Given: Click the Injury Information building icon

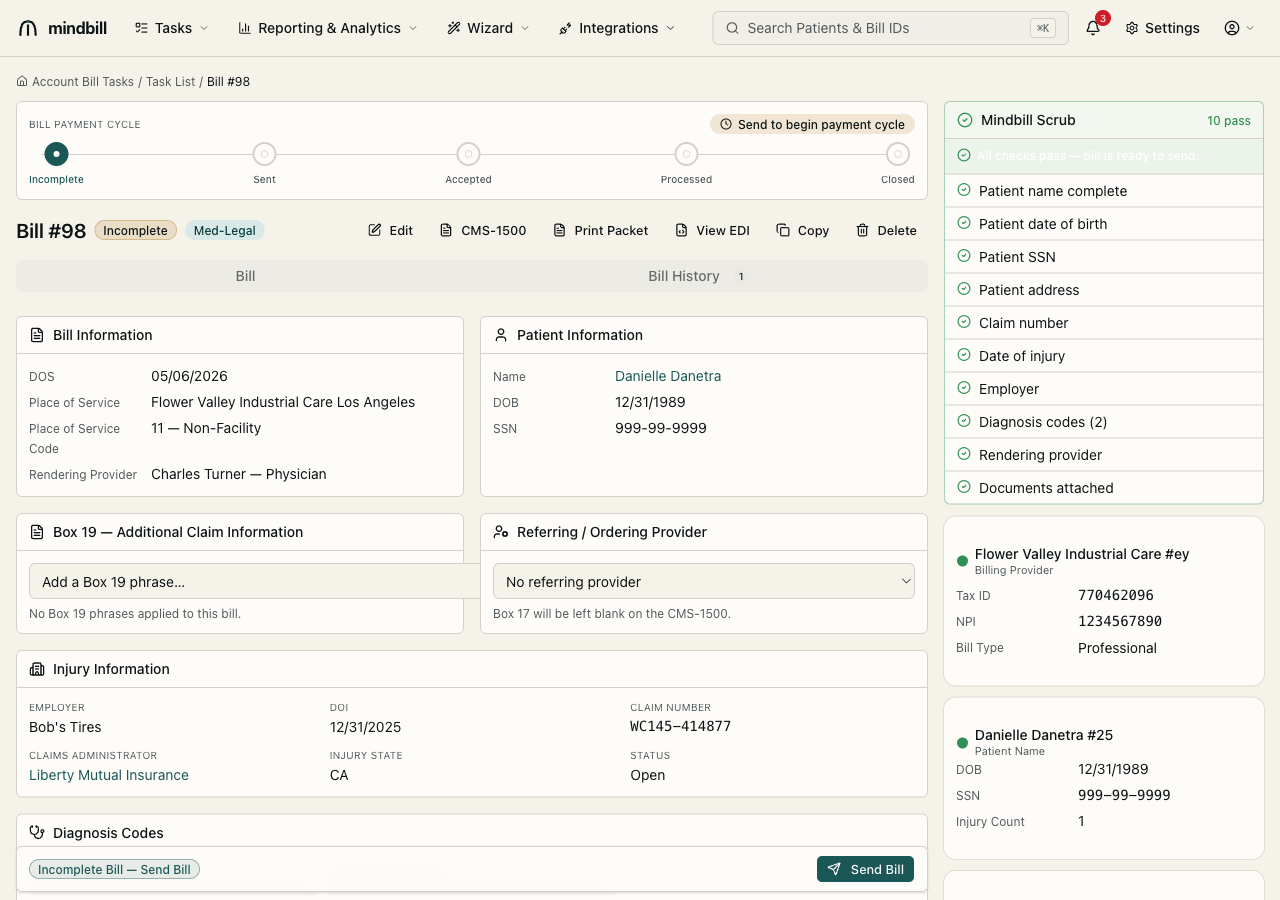Looking at the screenshot, I should [x=37, y=669].
